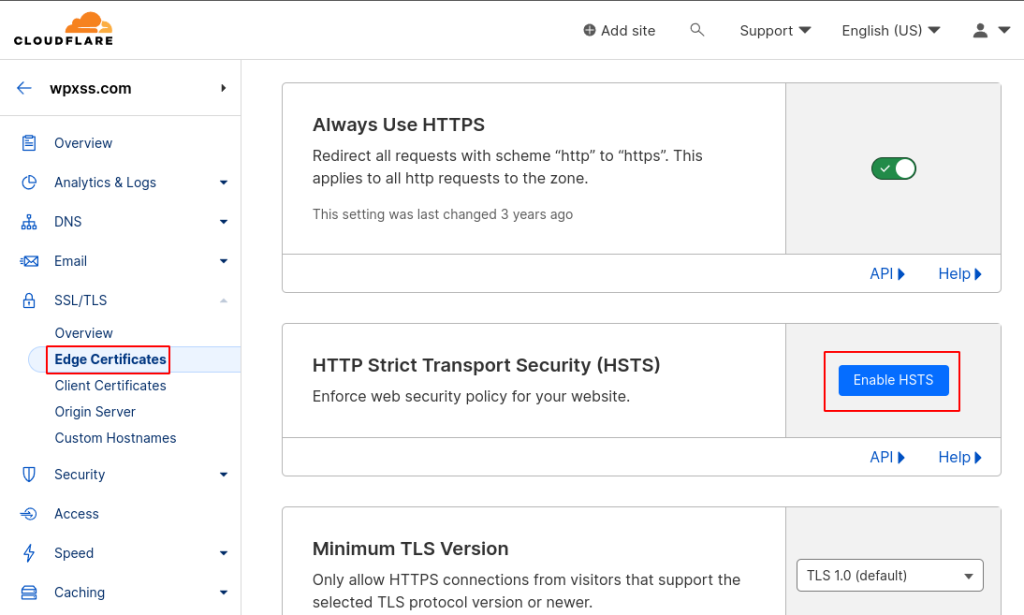Click the Always Use HTTPS heading

tap(398, 124)
